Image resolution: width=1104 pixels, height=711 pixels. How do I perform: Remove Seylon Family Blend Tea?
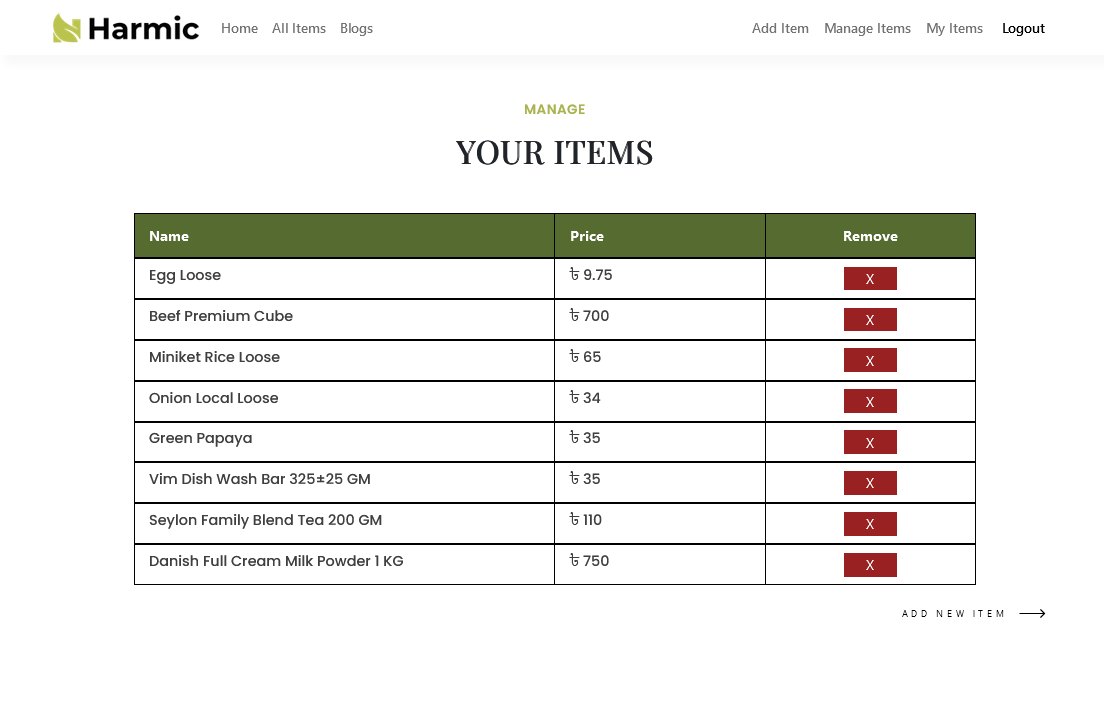870,524
